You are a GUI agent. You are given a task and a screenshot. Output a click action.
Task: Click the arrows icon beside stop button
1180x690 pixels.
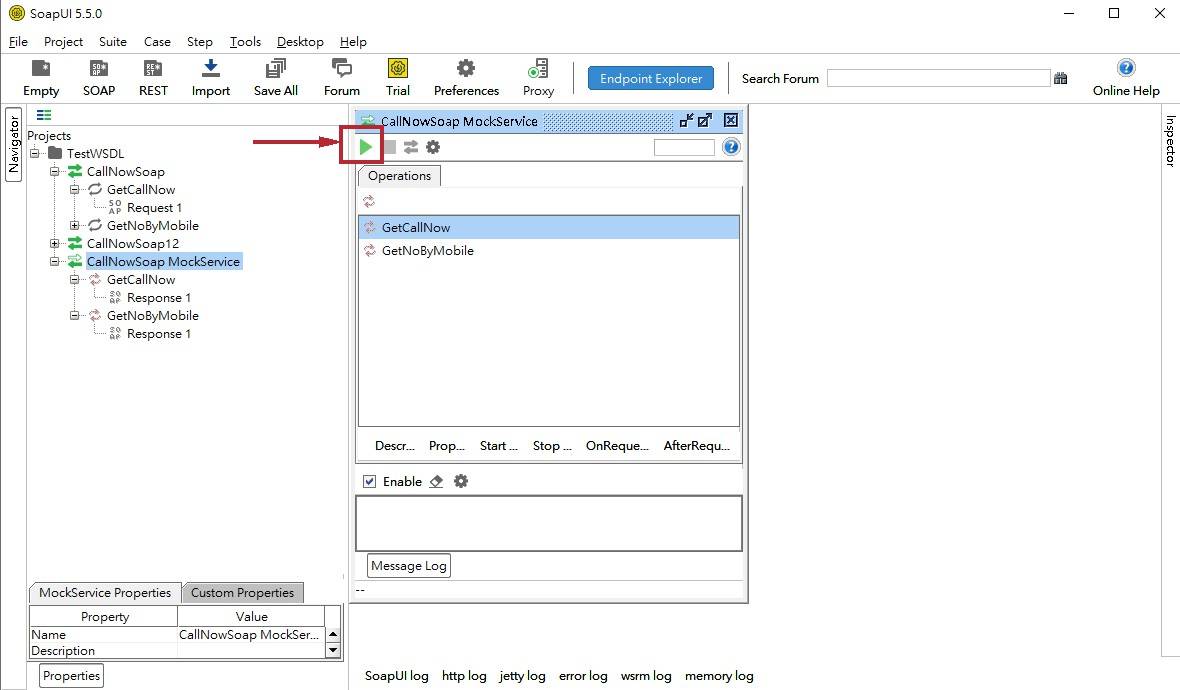(x=411, y=147)
